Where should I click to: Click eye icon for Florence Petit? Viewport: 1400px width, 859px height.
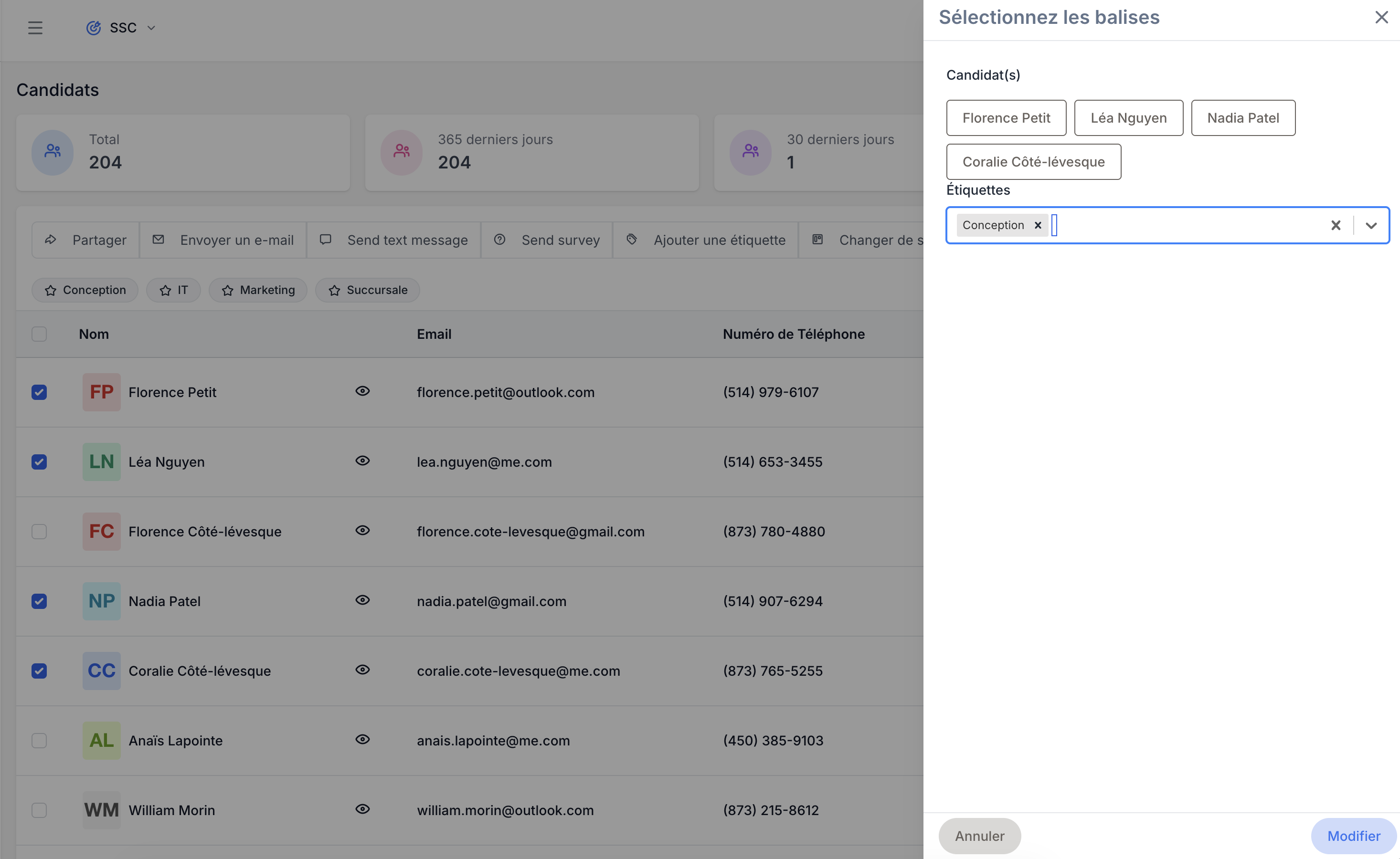click(x=362, y=391)
